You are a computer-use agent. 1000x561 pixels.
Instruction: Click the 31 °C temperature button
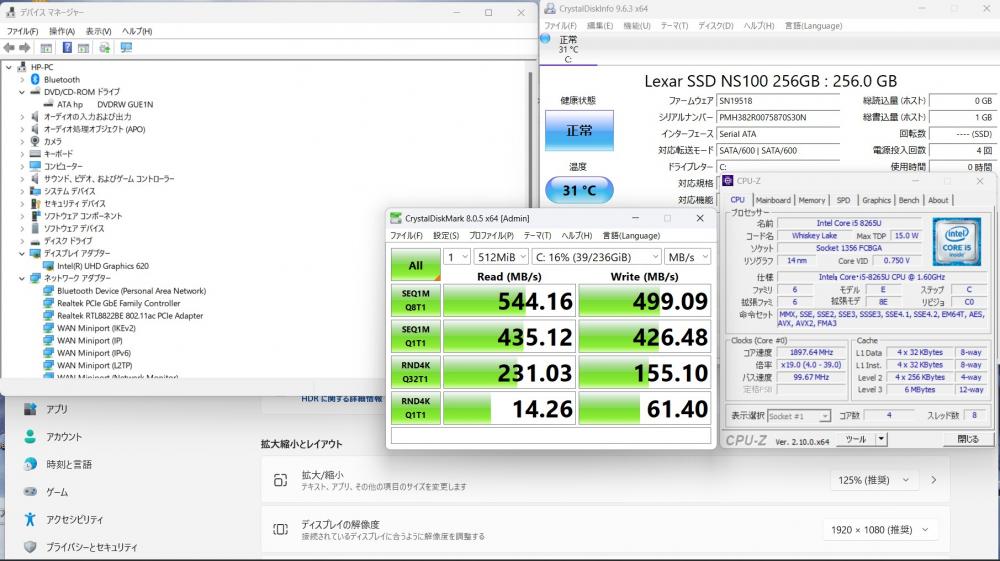tap(579, 190)
